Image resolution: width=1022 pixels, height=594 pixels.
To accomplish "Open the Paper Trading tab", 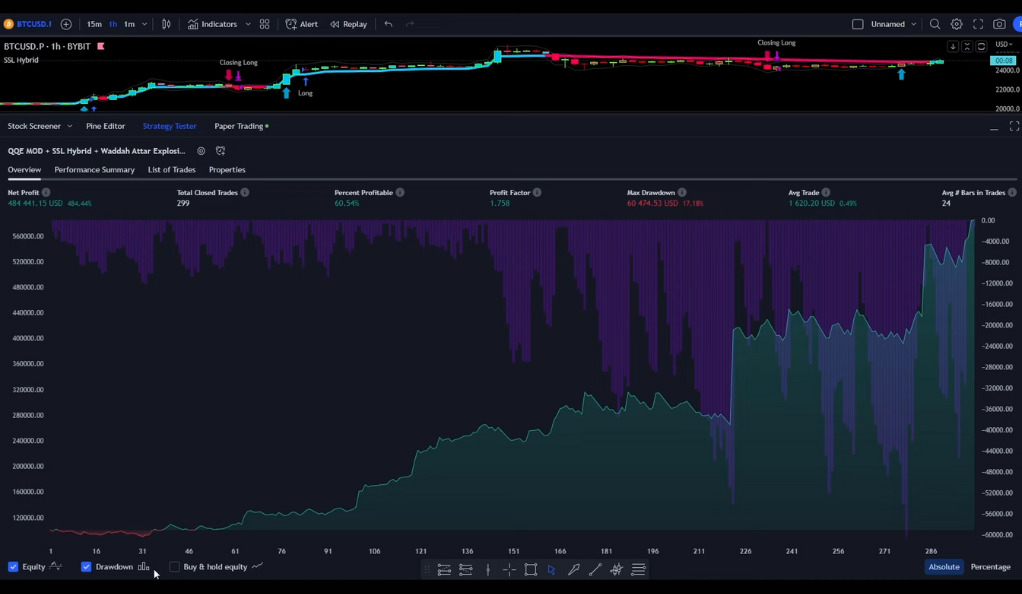I will click(x=239, y=126).
